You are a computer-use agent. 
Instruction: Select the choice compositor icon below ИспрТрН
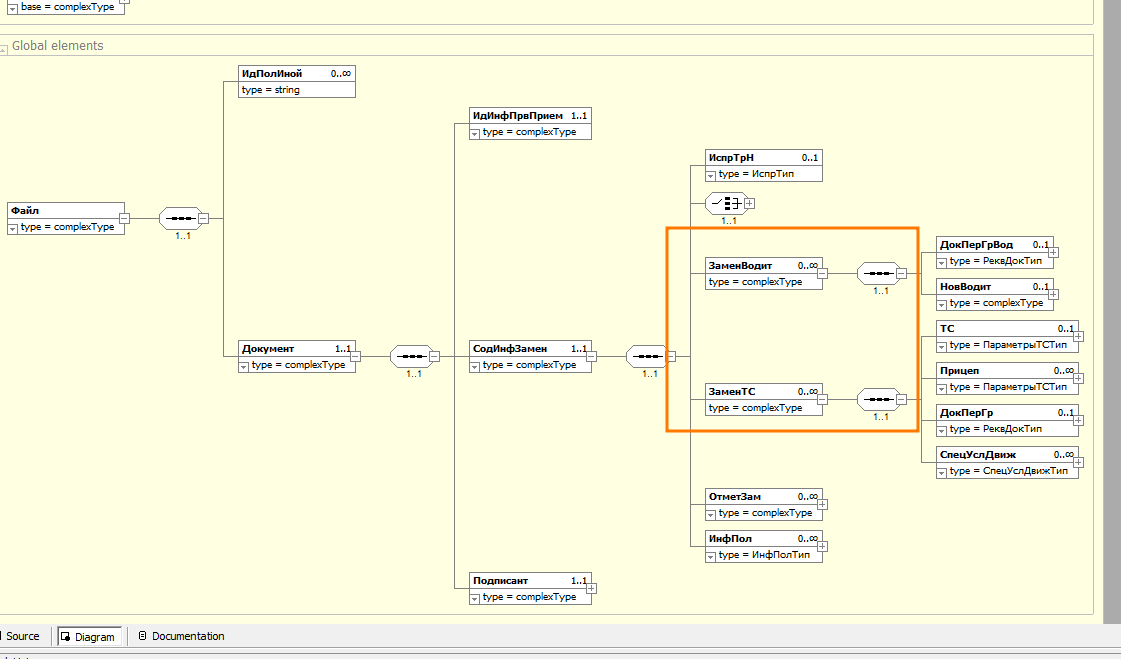point(726,204)
